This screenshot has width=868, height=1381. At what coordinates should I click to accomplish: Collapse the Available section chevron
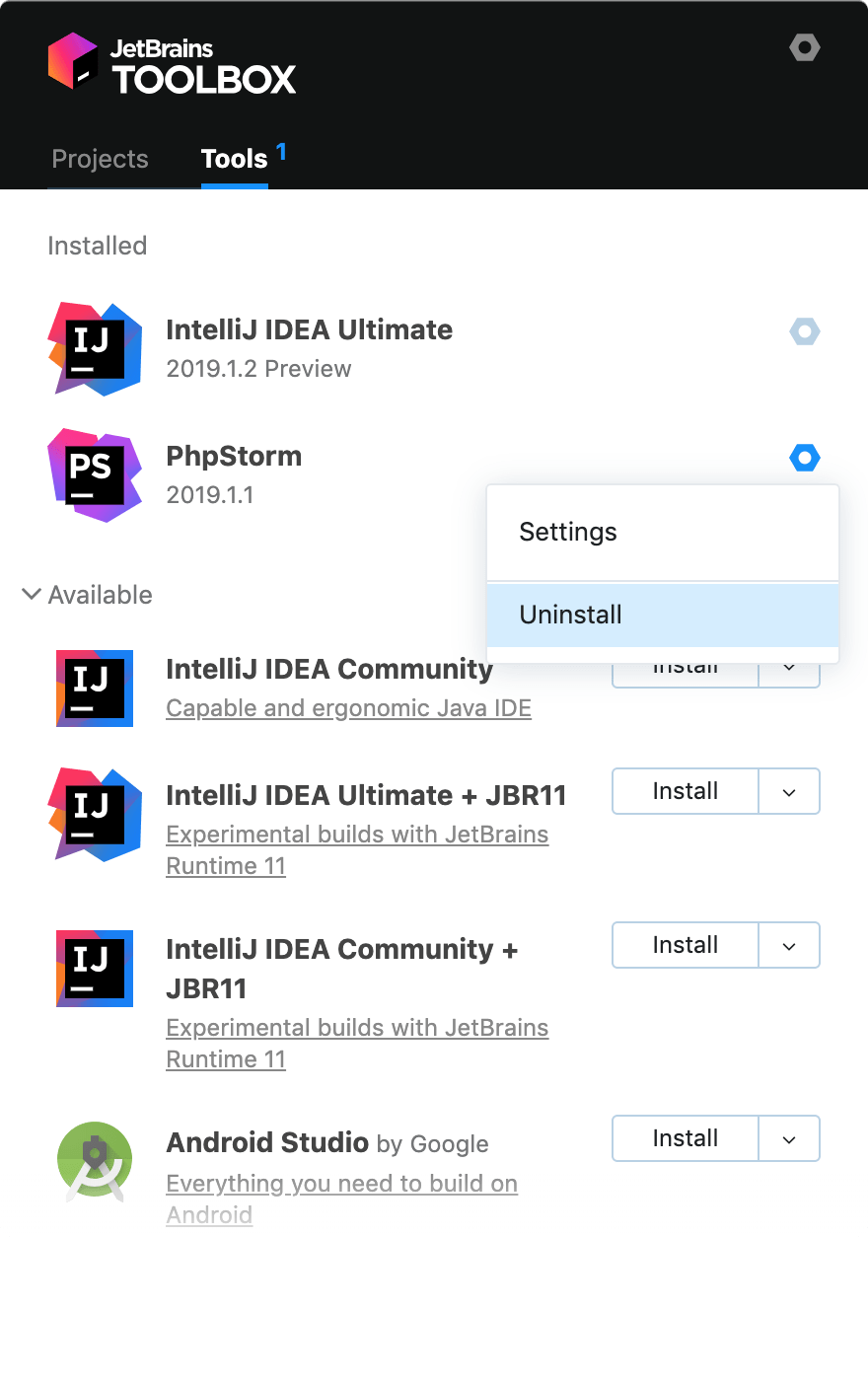click(32, 594)
